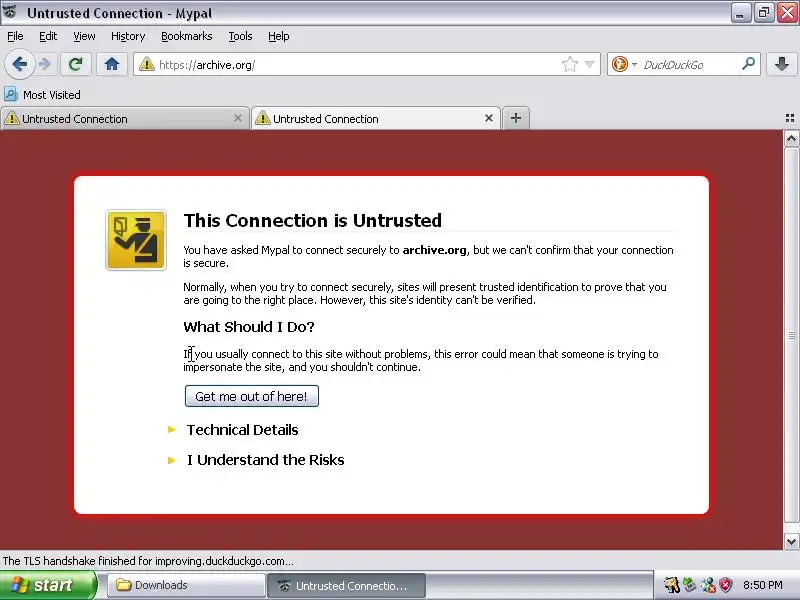Restore down the Mypal window
Viewport: 800px width, 600px height.
[763, 13]
